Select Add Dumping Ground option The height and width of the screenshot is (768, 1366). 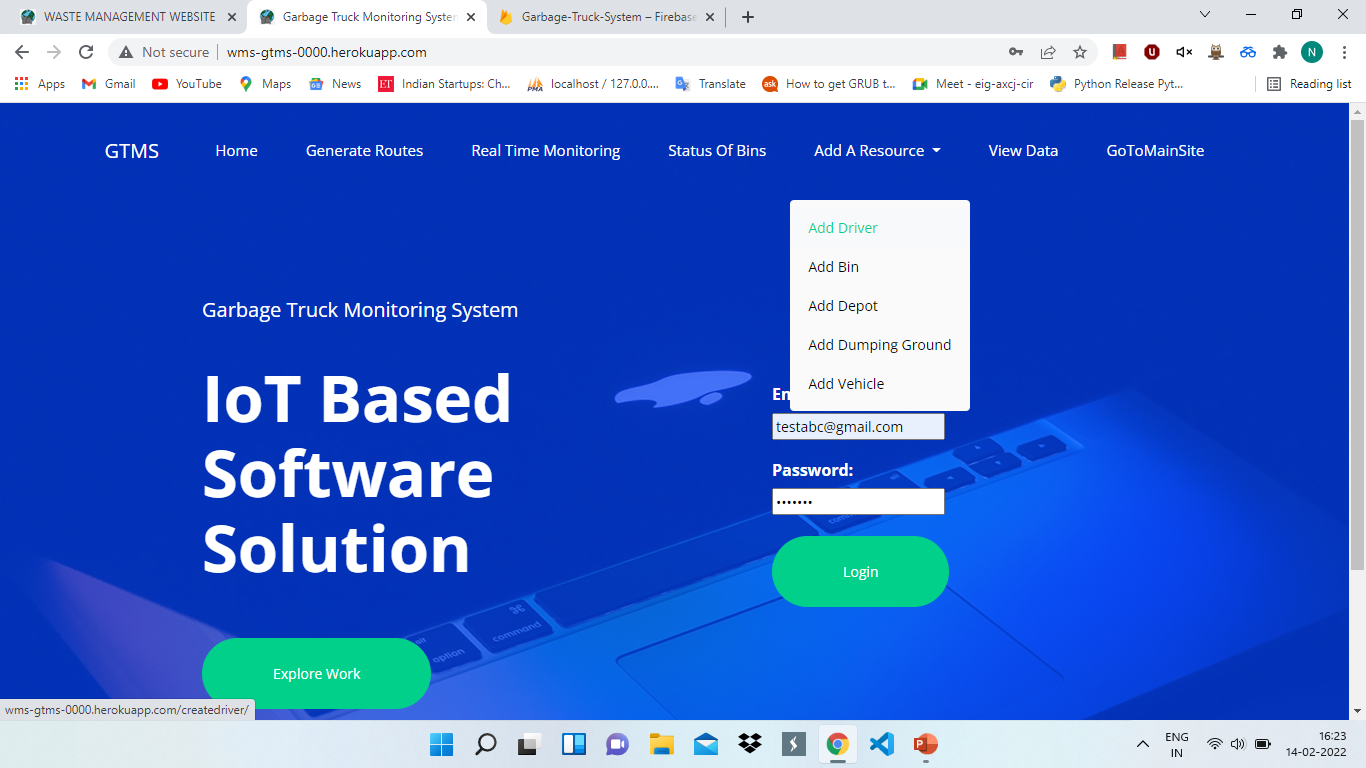click(880, 345)
